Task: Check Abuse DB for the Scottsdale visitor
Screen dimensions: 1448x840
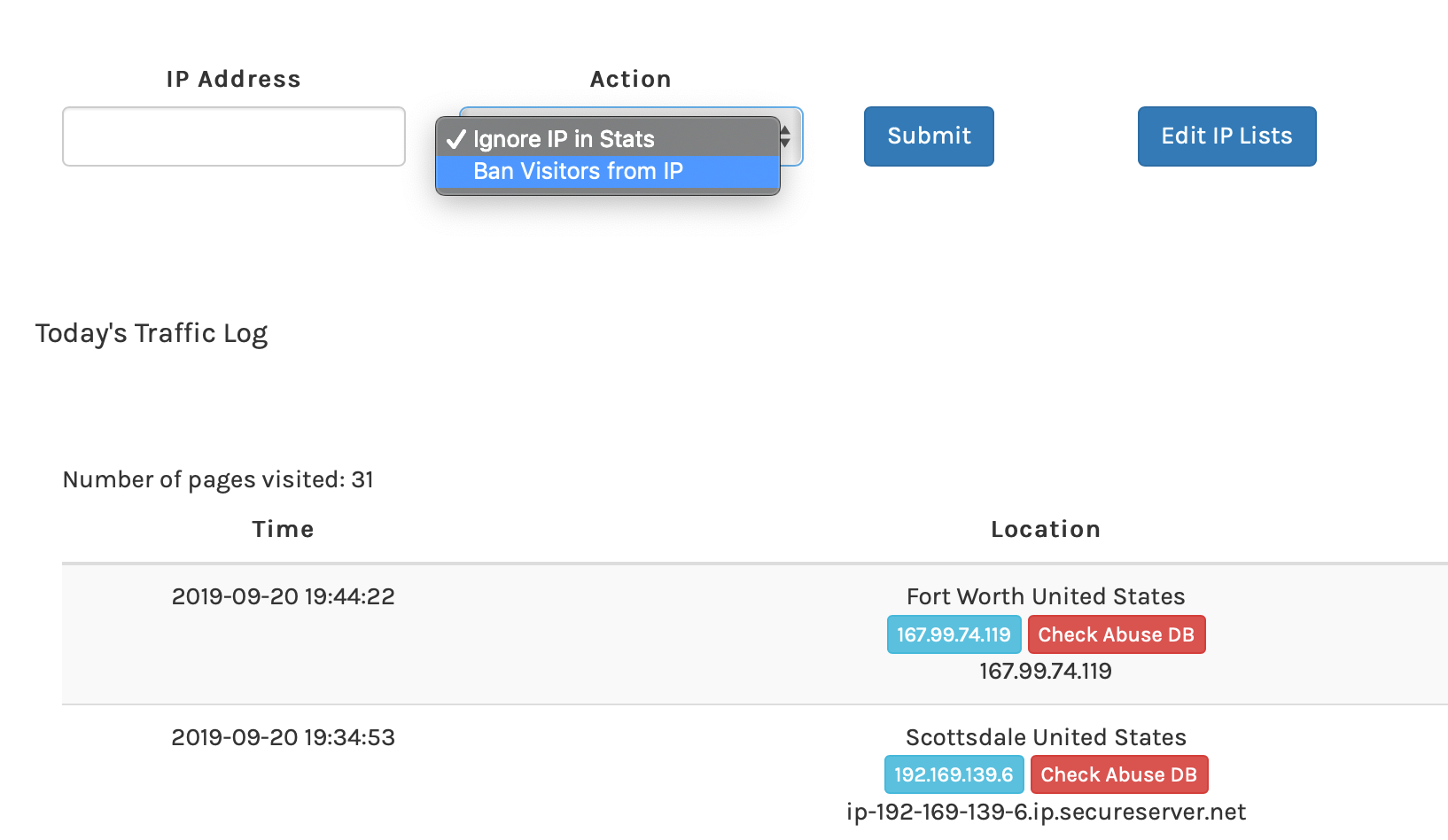Action: [x=1118, y=774]
